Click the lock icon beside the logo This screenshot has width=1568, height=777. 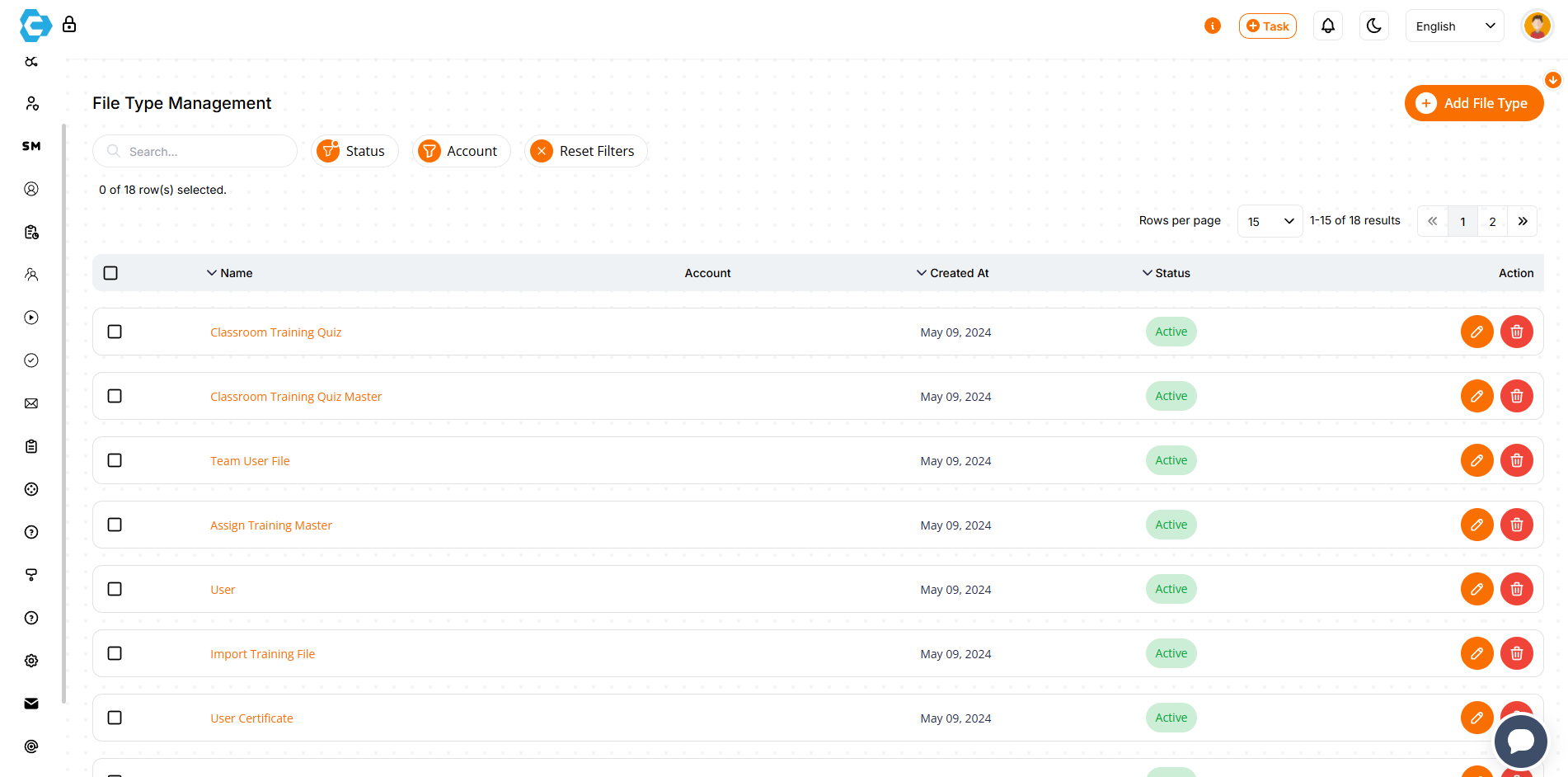[x=69, y=25]
